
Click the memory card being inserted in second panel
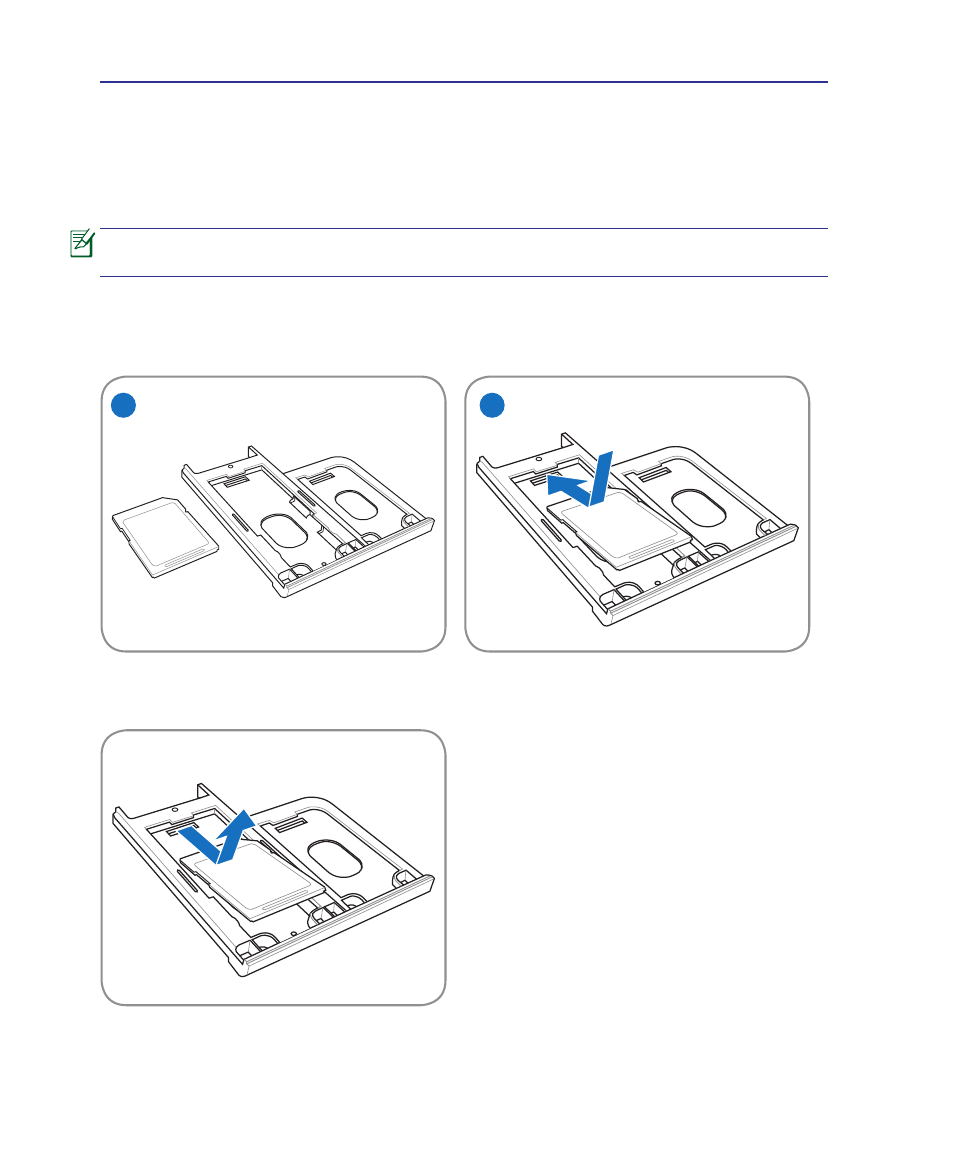(x=620, y=531)
